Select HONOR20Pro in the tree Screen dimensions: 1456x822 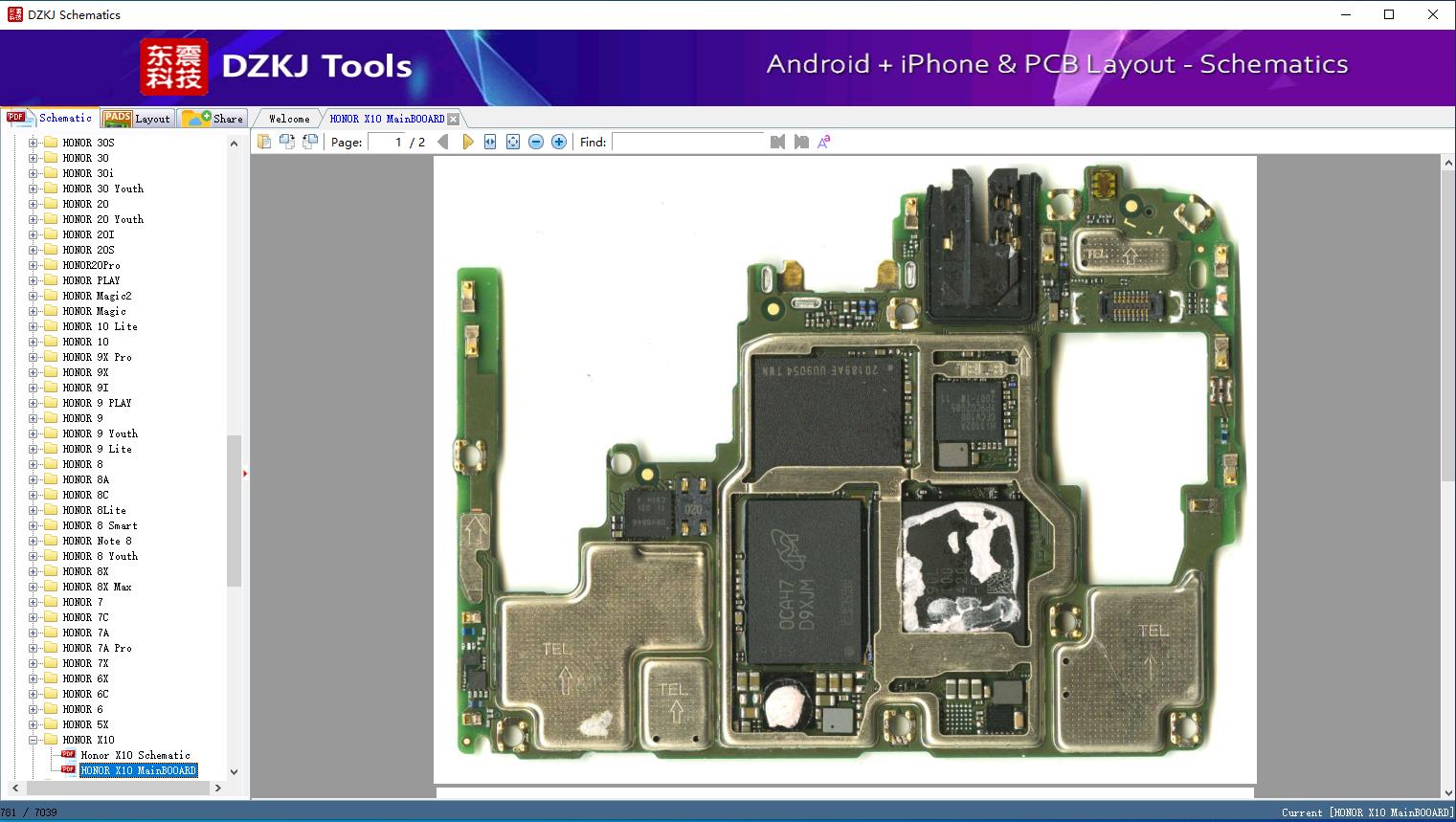[x=92, y=265]
